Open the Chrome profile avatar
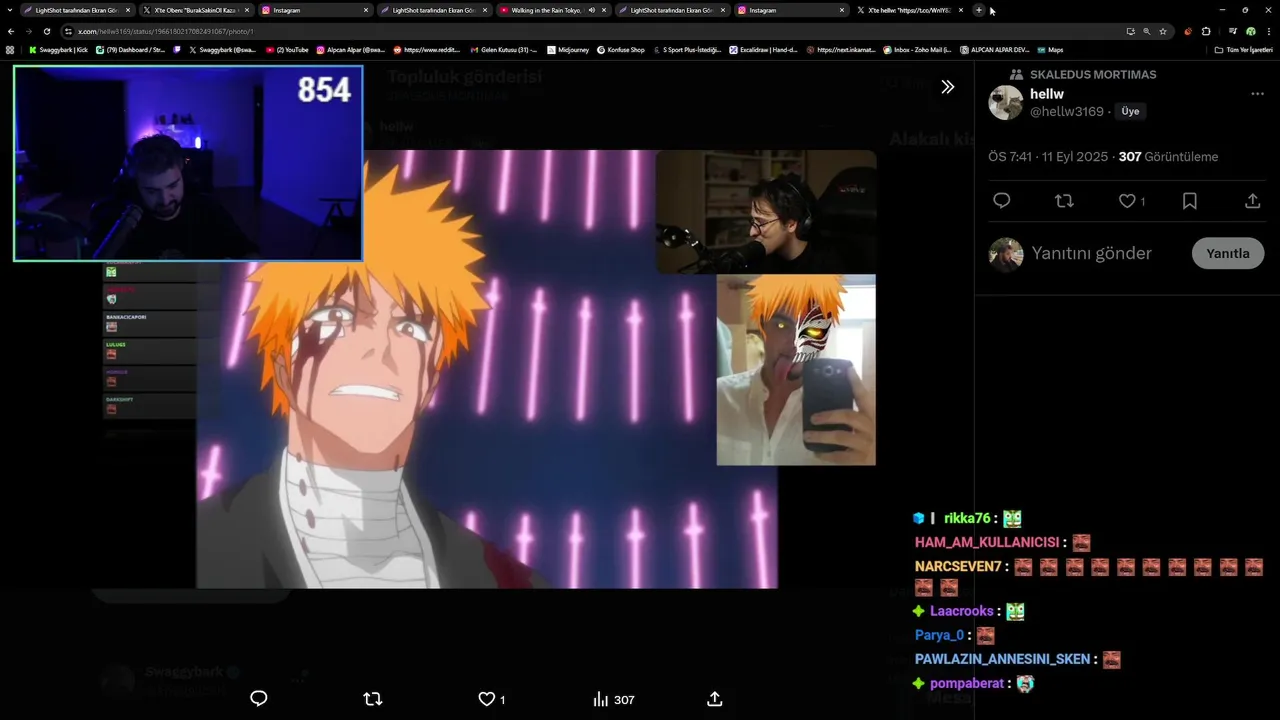Screen dimensions: 1280x720 (x=1250, y=31)
